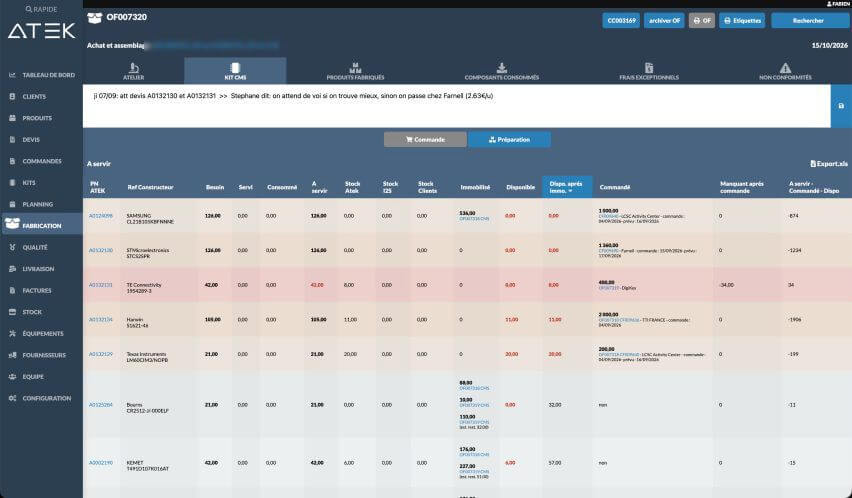Open Livraison truck icon in sidebar
The width and height of the screenshot is (852, 498).
click(x=12, y=269)
